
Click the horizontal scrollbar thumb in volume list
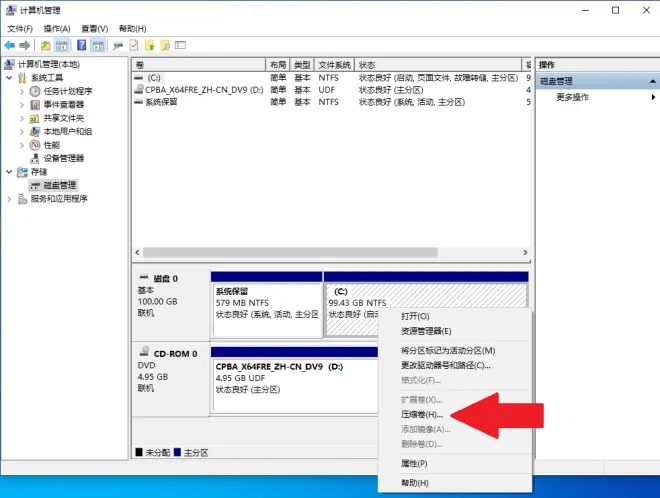[290, 252]
